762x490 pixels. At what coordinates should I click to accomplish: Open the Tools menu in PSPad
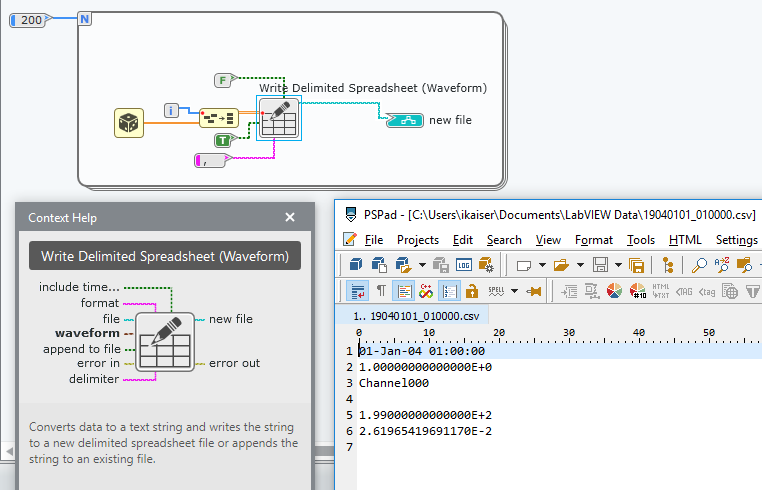641,240
